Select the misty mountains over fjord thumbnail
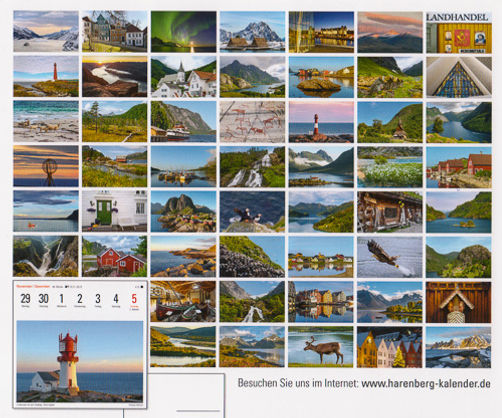Screen dimensions: 502x418 (321, 167)
